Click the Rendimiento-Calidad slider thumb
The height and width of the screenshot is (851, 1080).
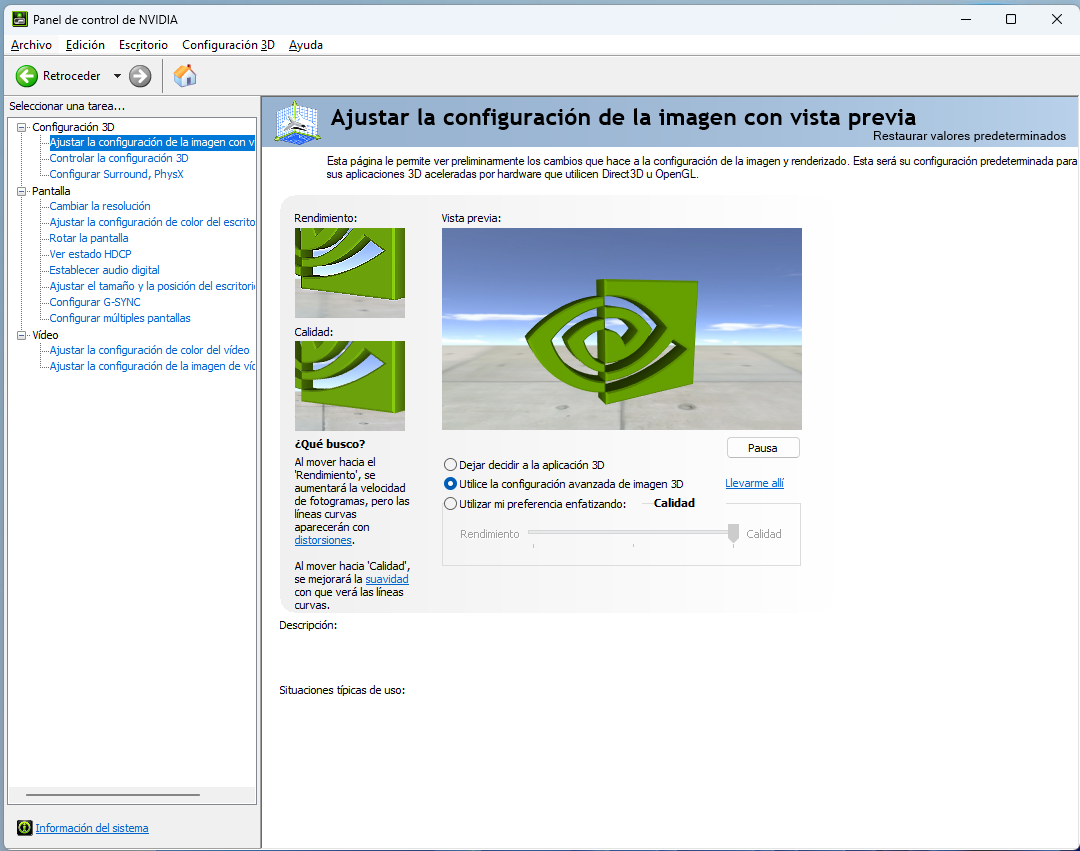pos(734,533)
